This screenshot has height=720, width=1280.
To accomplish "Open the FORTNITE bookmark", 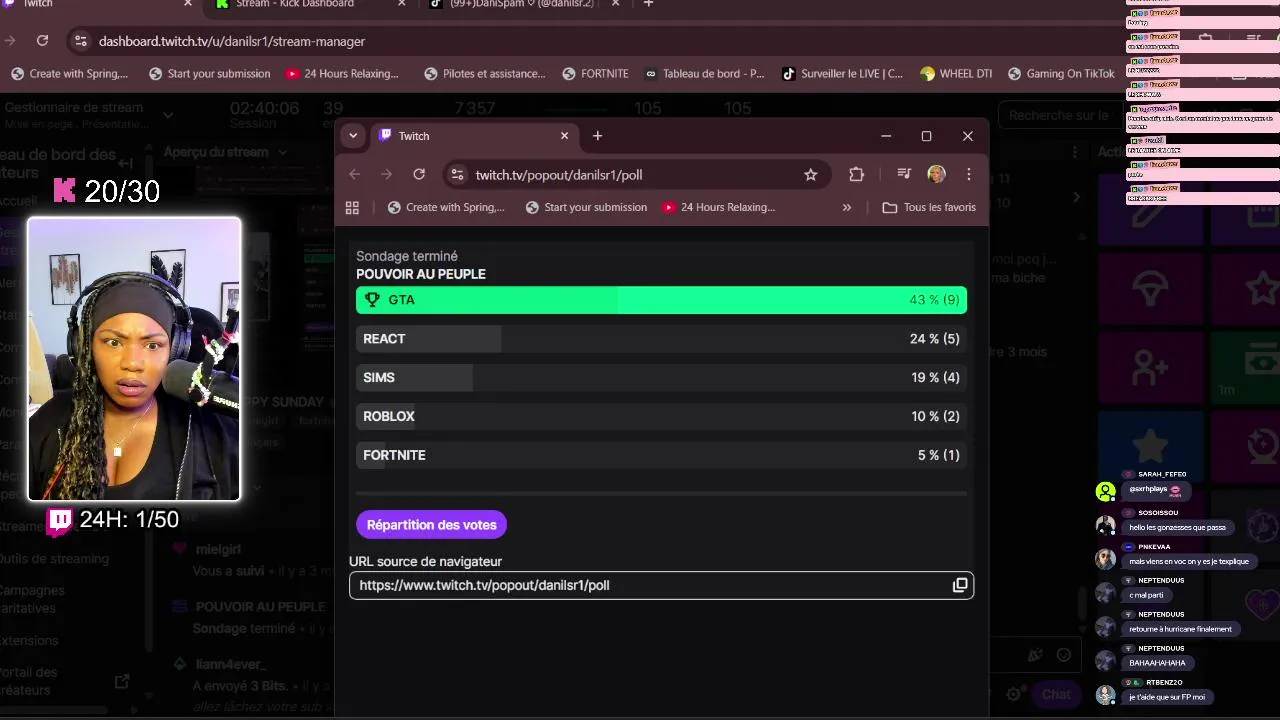I will tap(595, 74).
